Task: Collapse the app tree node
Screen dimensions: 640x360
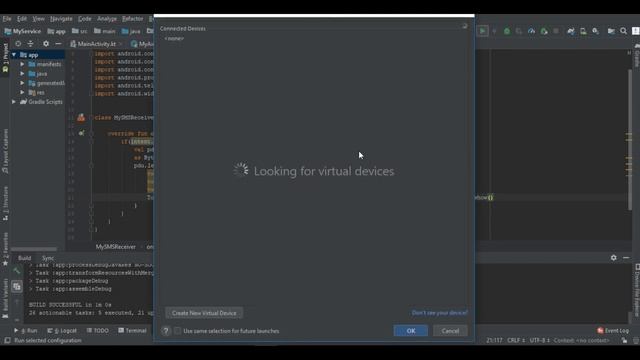Action: (14, 55)
